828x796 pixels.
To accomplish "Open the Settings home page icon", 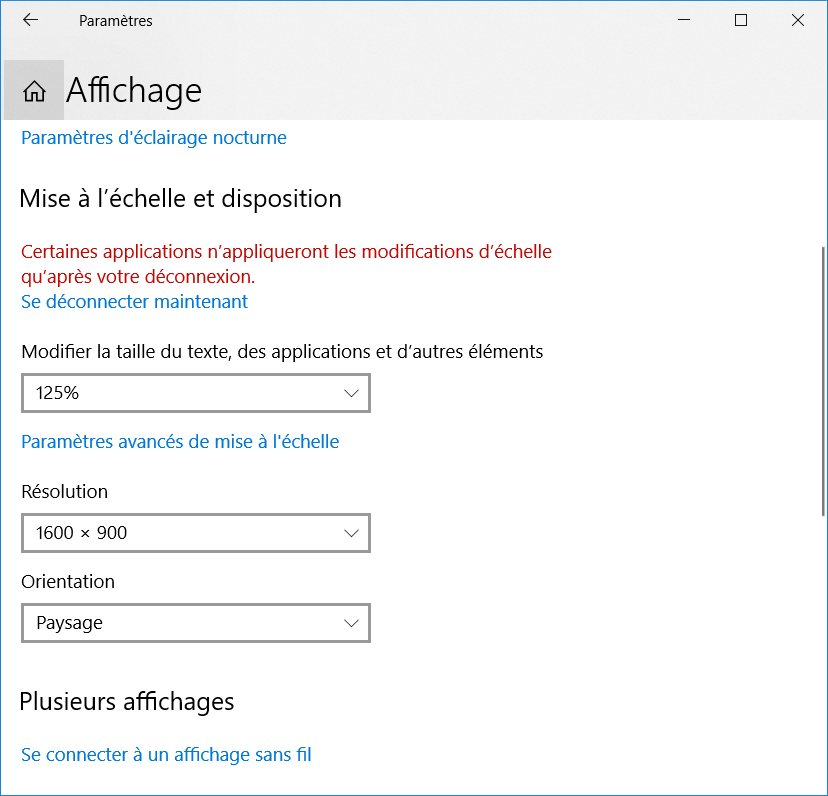I will tap(34, 91).
